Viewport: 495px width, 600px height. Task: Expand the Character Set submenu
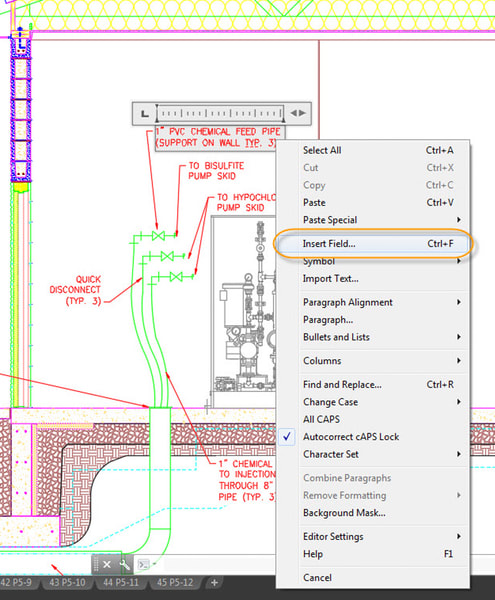pos(373,454)
